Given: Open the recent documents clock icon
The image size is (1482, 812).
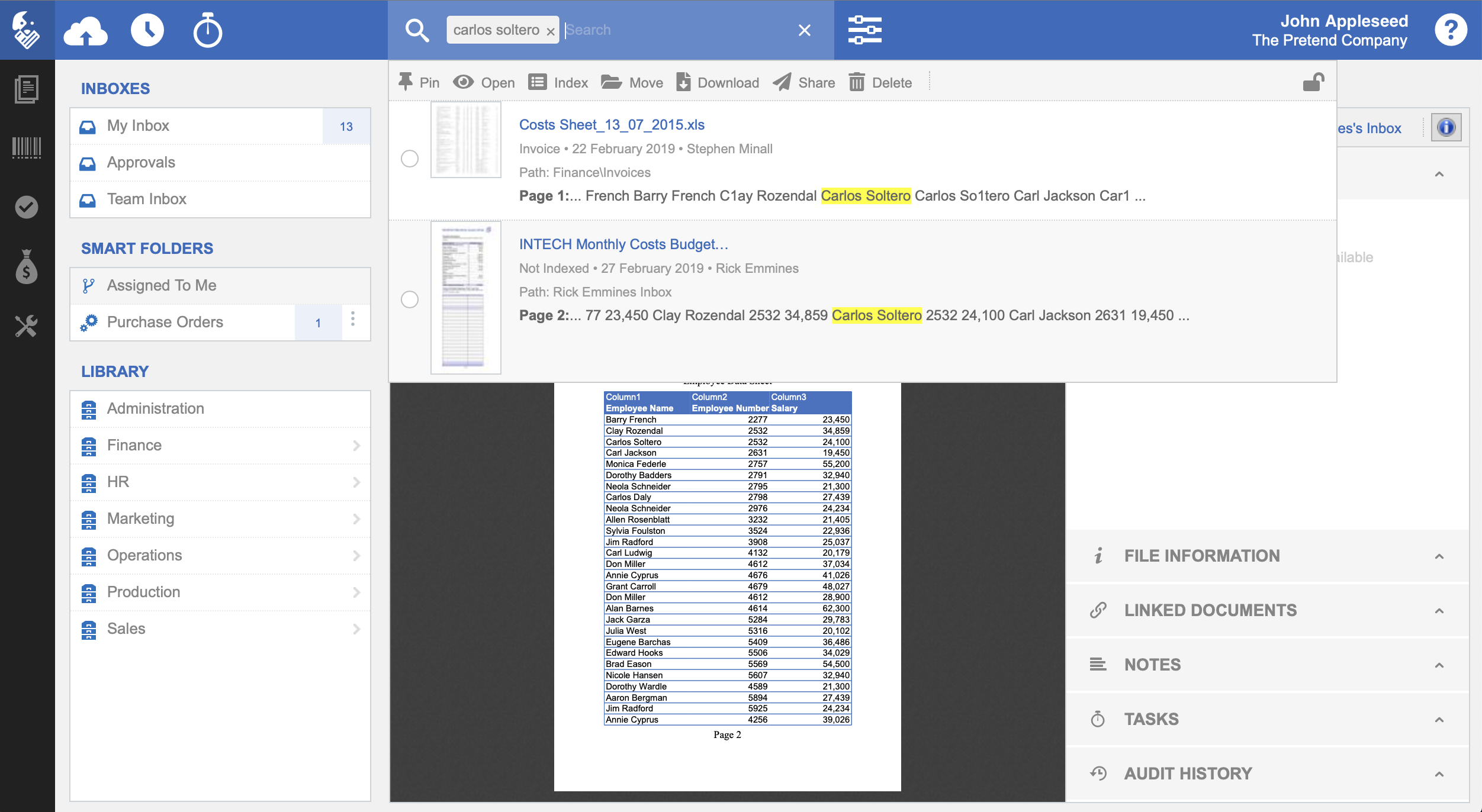Looking at the screenshot, I should 147,30.
